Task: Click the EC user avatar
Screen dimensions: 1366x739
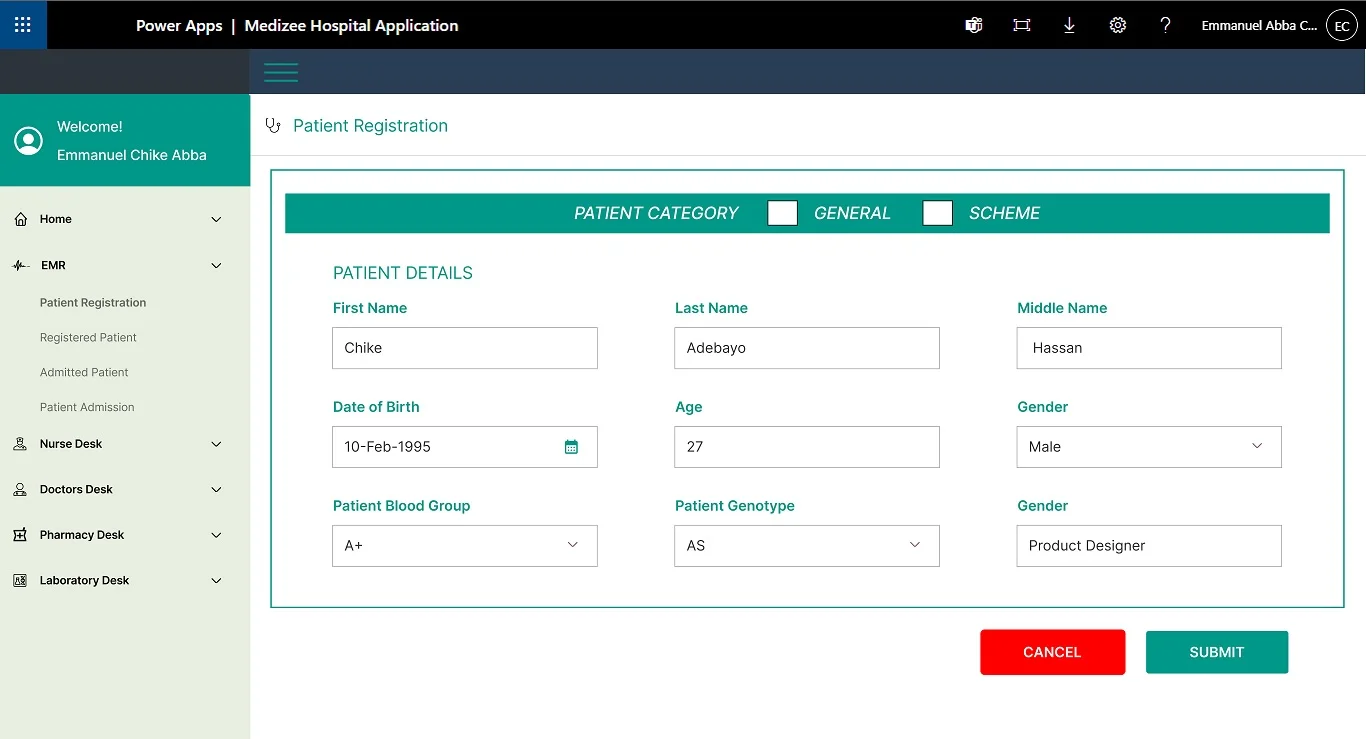Action: point(1341,26)
